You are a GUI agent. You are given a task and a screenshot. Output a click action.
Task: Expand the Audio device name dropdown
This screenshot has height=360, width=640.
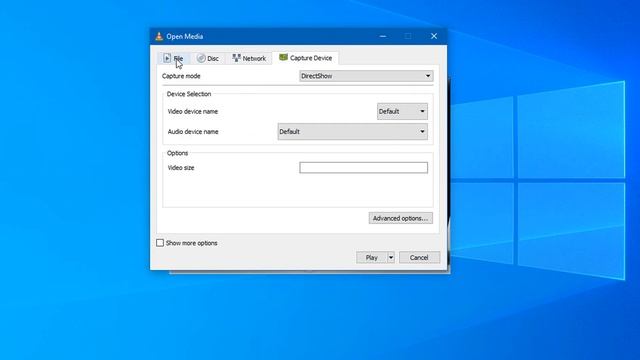(353, 131)
